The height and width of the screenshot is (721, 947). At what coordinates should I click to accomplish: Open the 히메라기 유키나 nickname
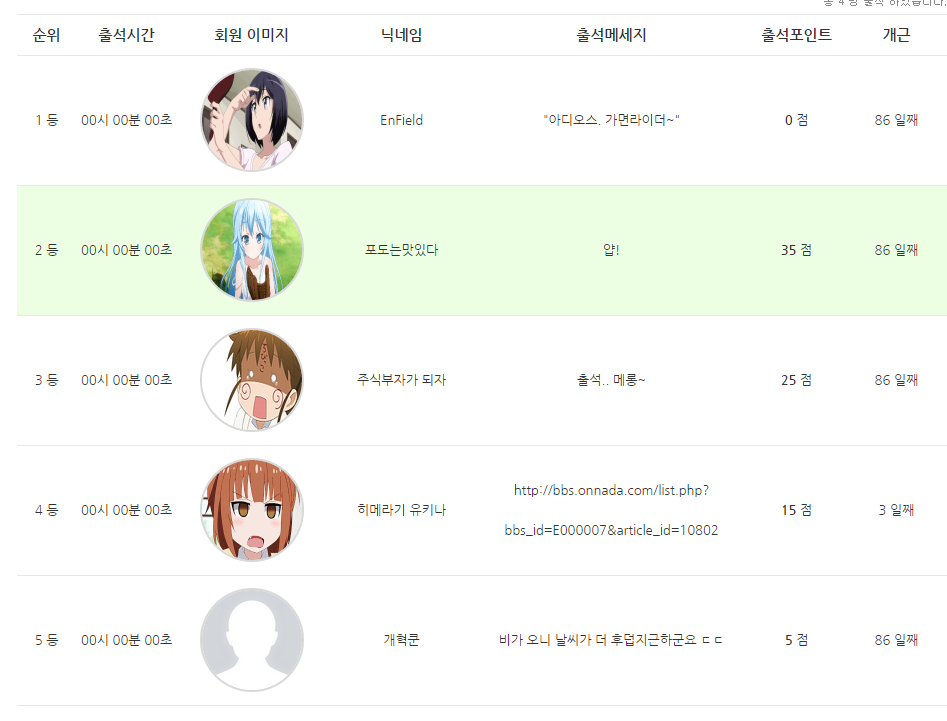pos(402,510)
